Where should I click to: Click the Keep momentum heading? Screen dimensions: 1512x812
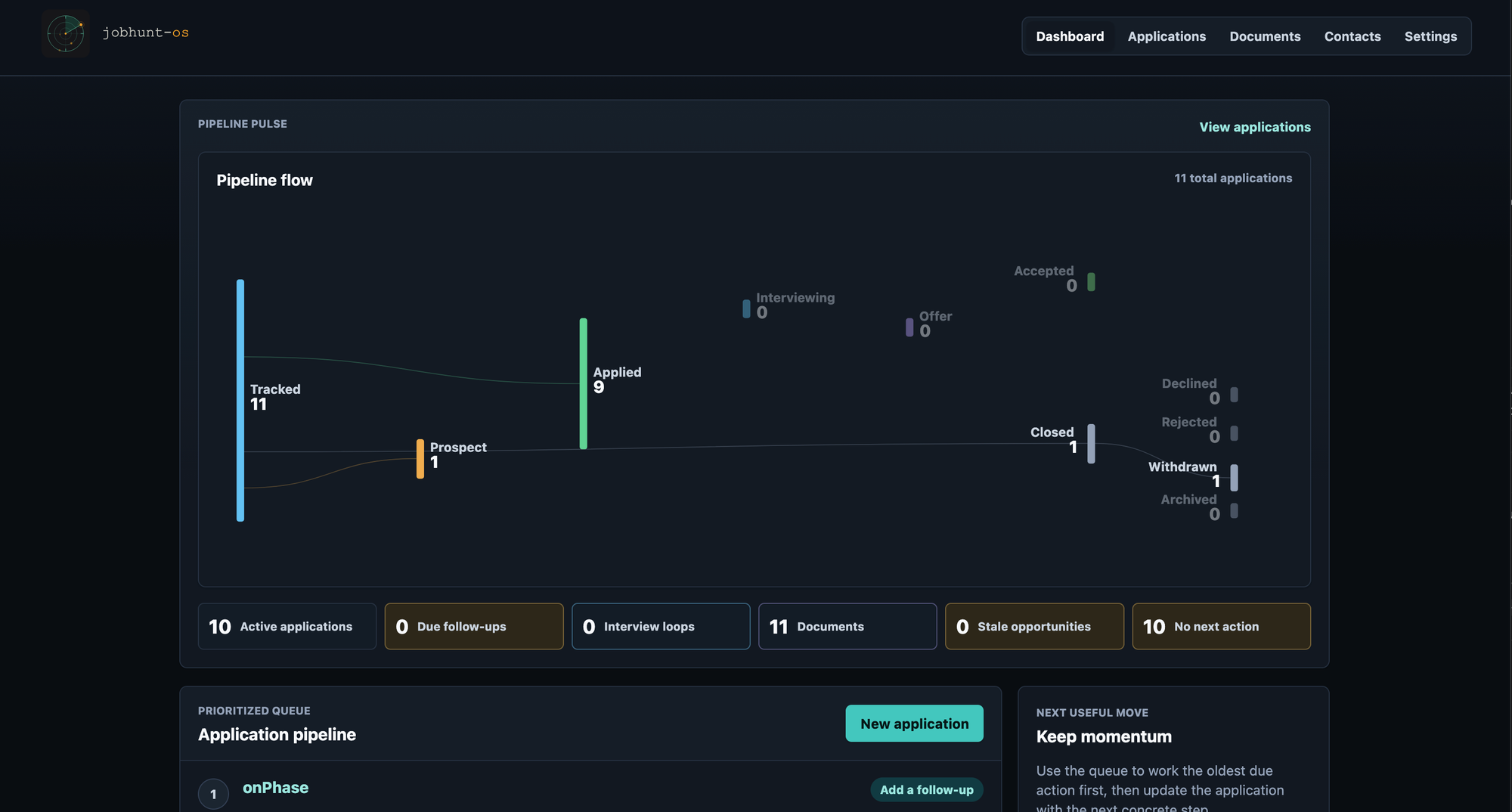point(1104,736)
